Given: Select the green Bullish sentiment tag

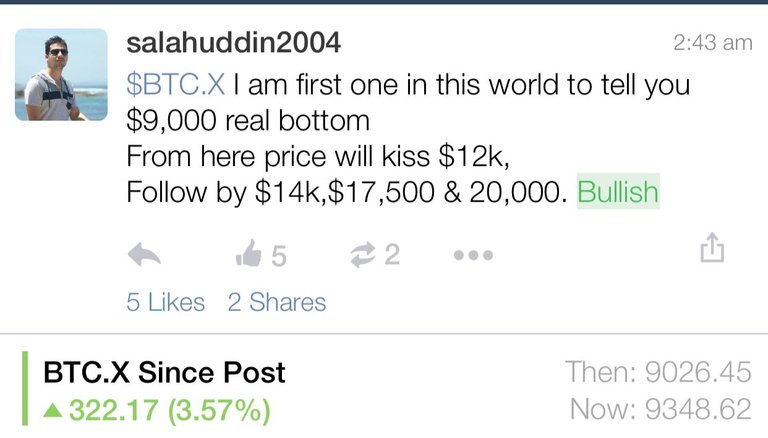Looking at the screenshot, I should click(618, 191).
